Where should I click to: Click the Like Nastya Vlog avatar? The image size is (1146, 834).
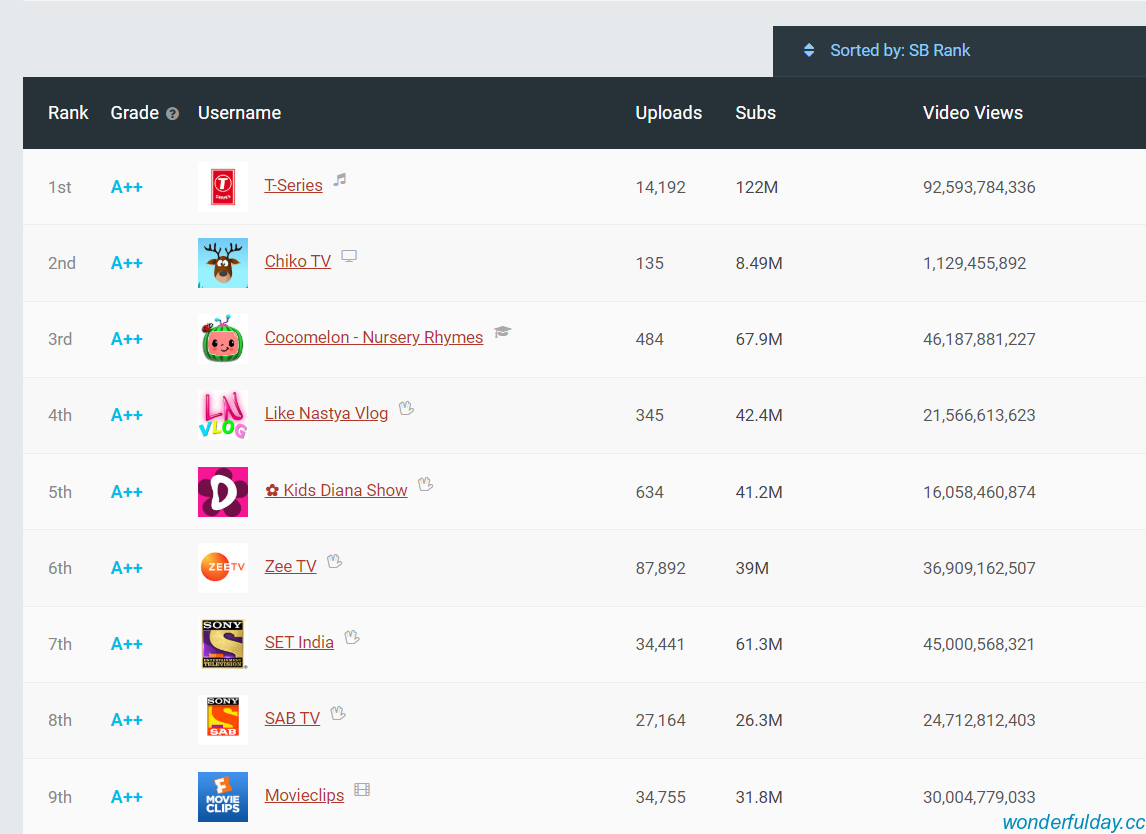222,415
